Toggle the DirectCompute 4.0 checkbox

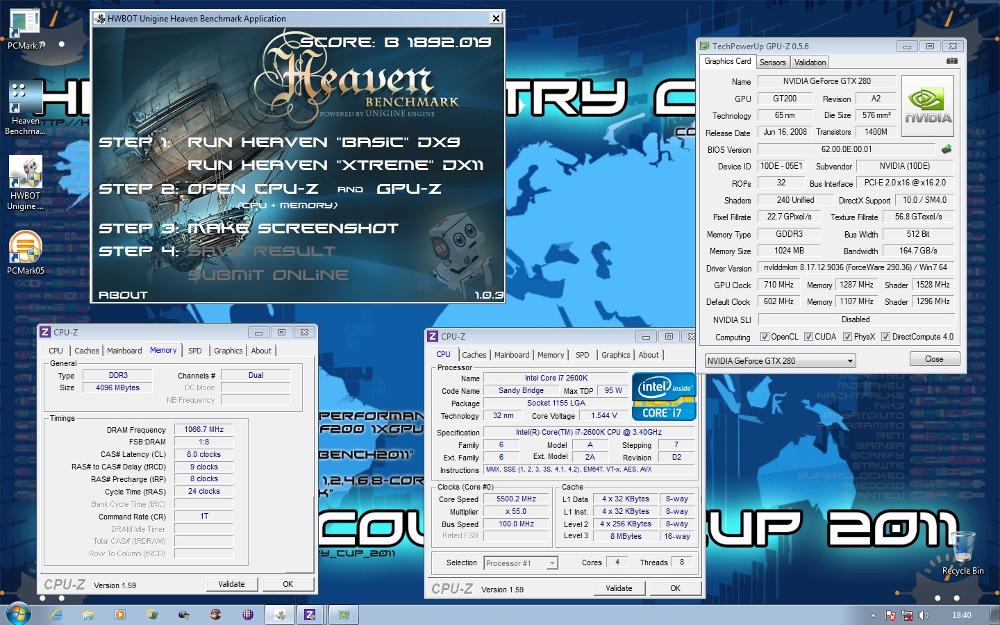885,337
